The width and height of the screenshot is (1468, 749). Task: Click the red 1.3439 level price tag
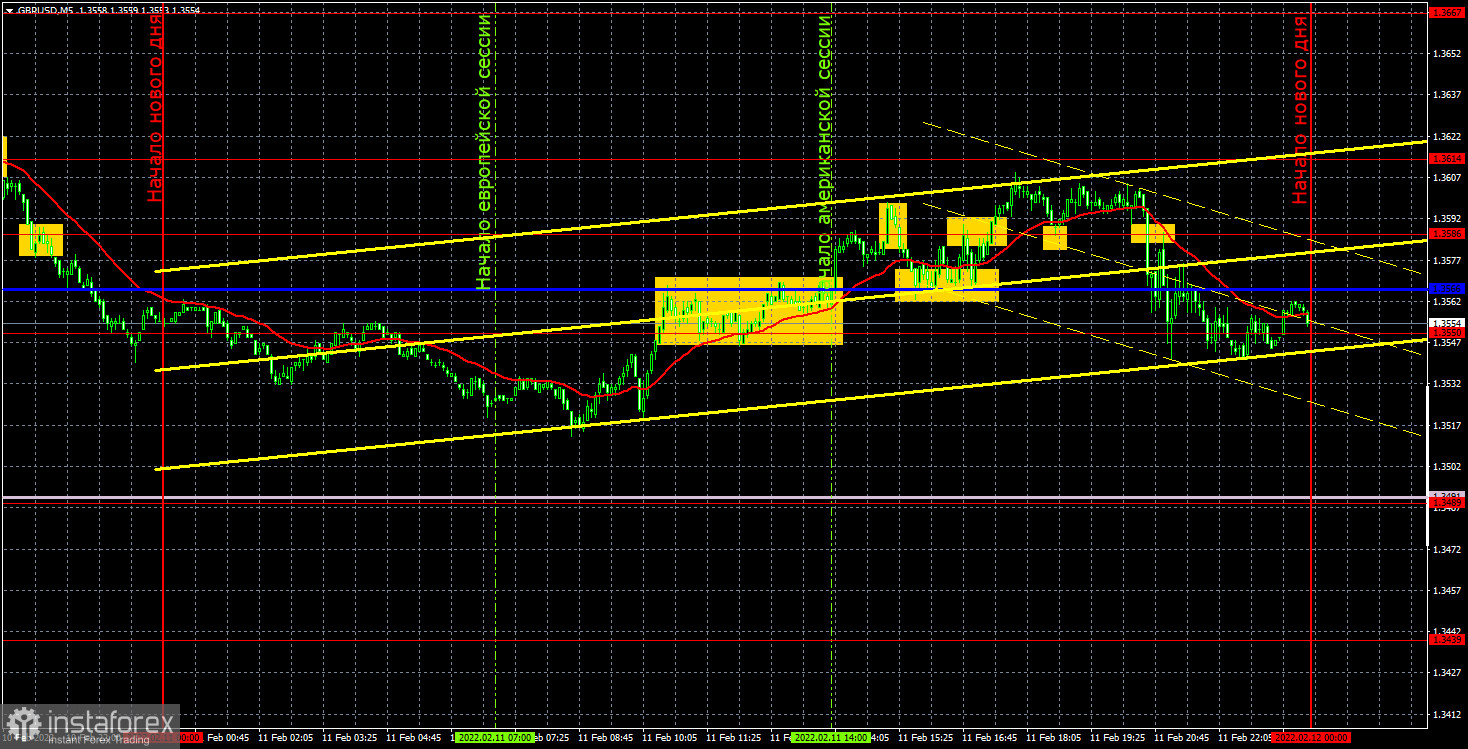(1447, 639)
